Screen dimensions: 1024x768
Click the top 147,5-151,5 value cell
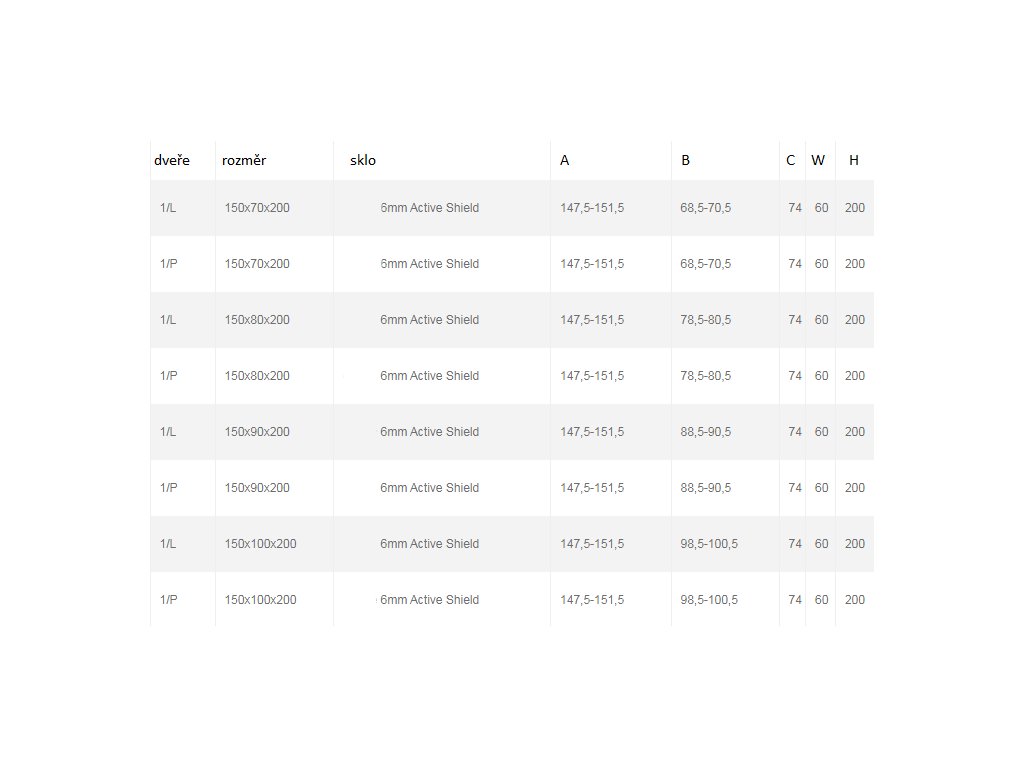click(592, 208)
